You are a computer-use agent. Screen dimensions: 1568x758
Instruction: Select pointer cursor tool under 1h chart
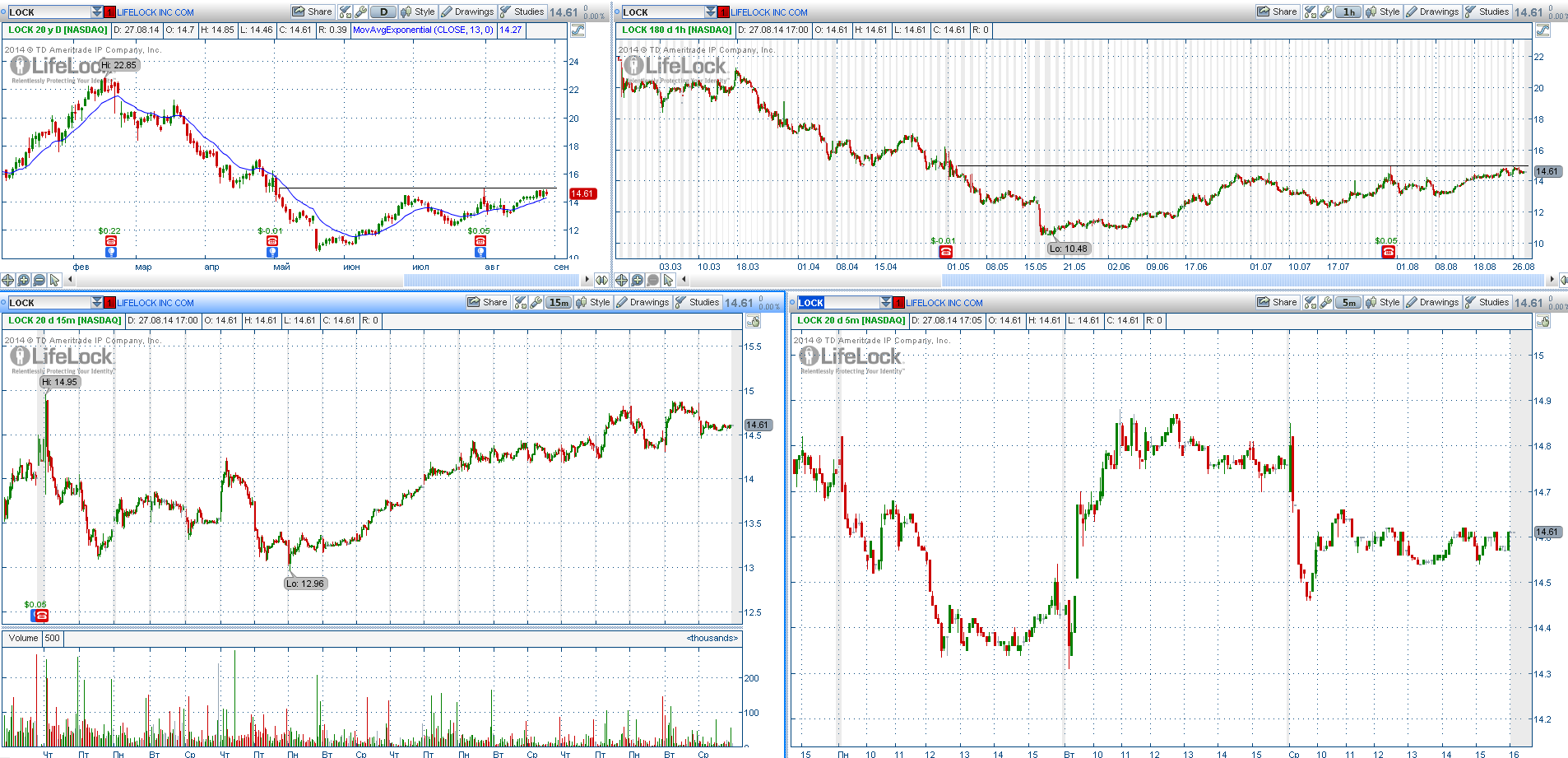click(x=669, y=280)
